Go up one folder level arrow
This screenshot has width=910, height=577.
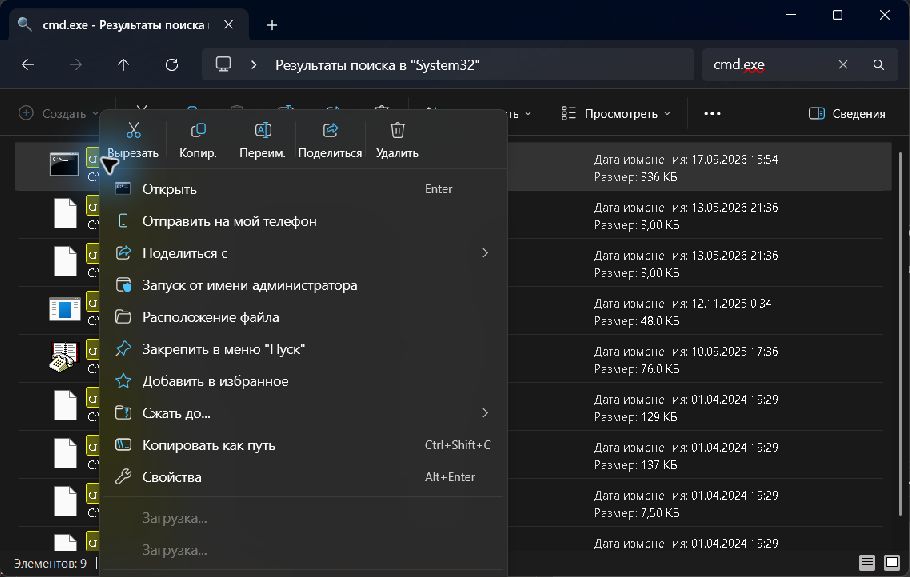[123, 64]
